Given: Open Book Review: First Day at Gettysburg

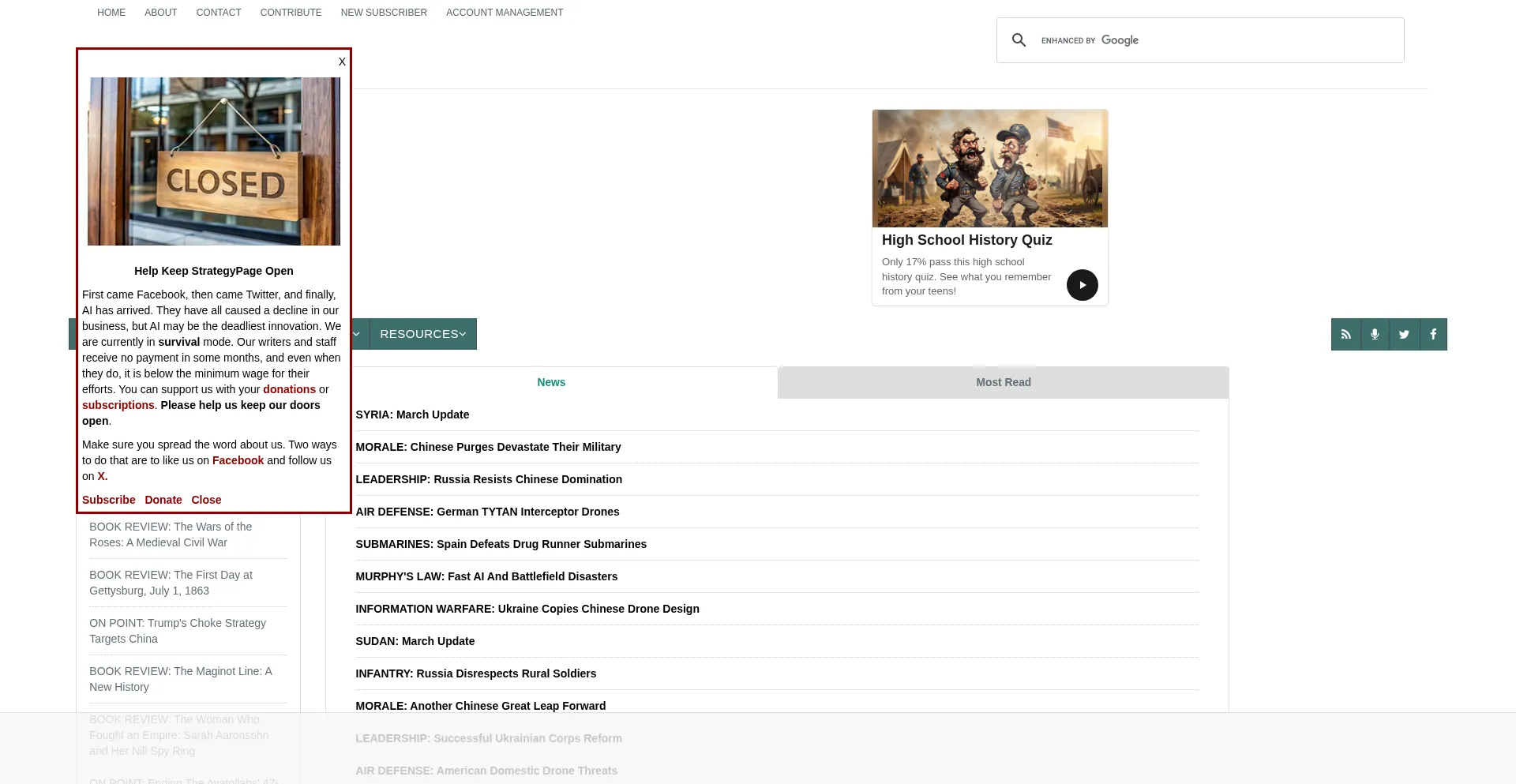Looking at the screenshot, I should click(171, 583).
